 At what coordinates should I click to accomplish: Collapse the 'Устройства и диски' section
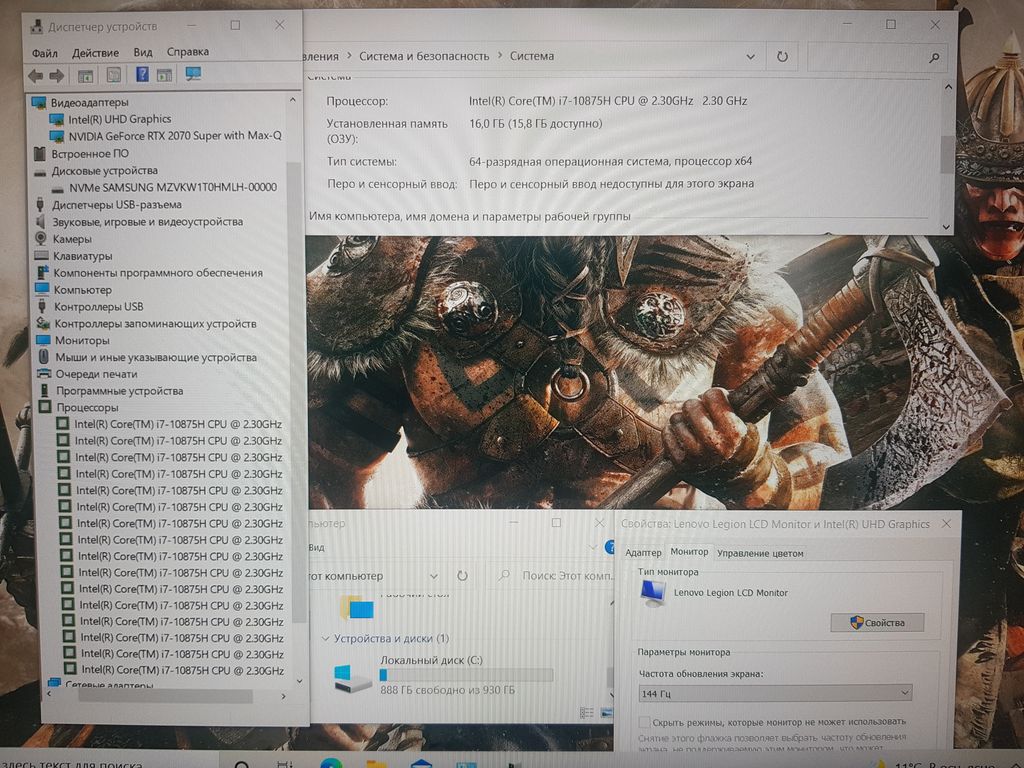pos(325,638)
